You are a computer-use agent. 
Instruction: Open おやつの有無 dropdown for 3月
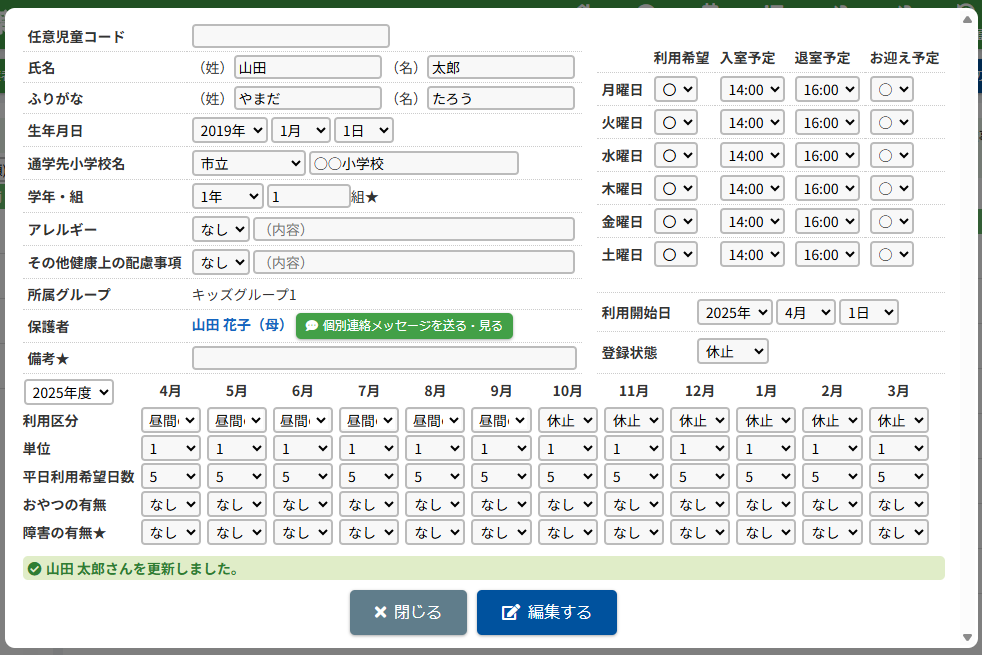click(898, 505)
